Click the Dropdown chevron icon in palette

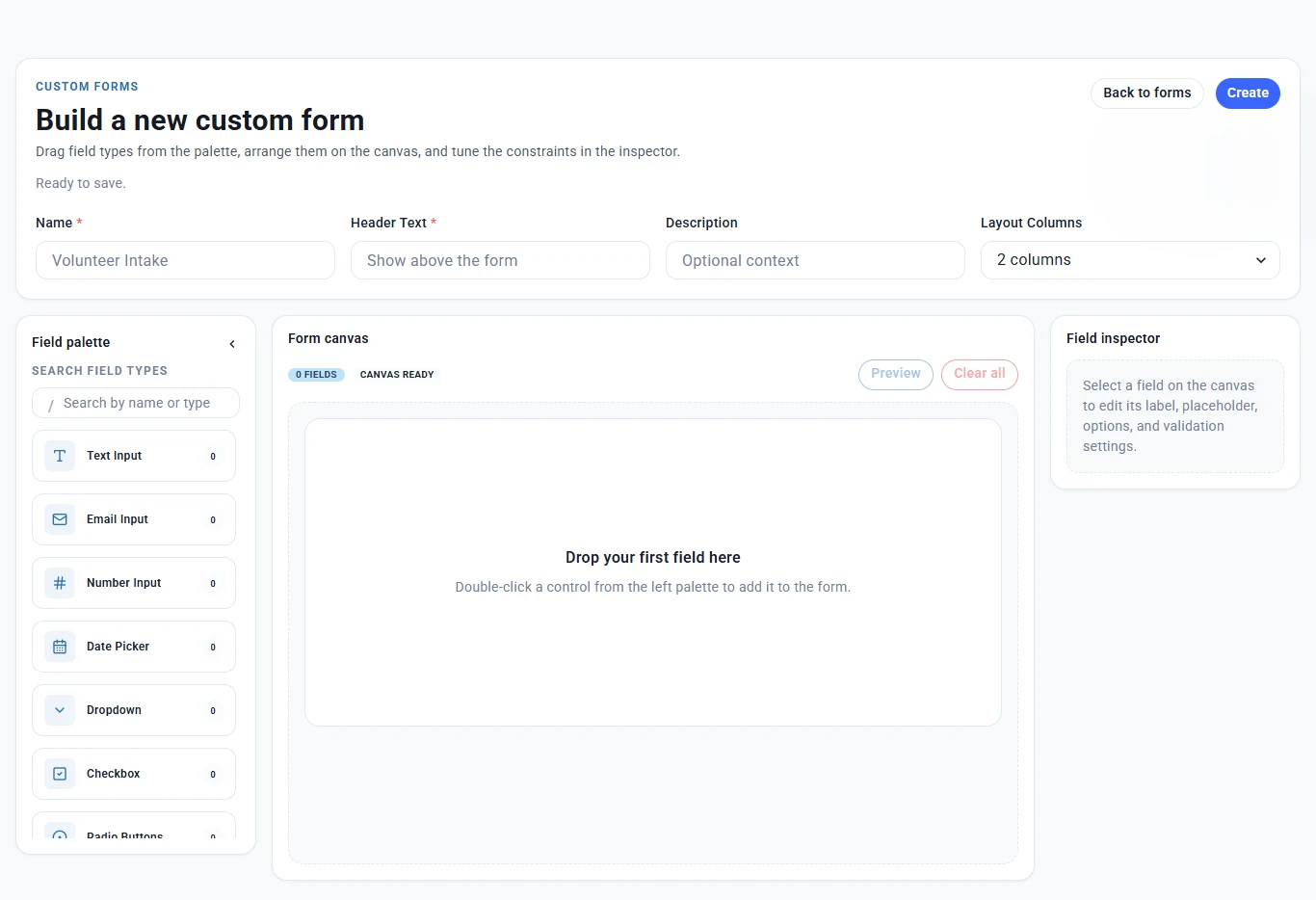point(60,710)
